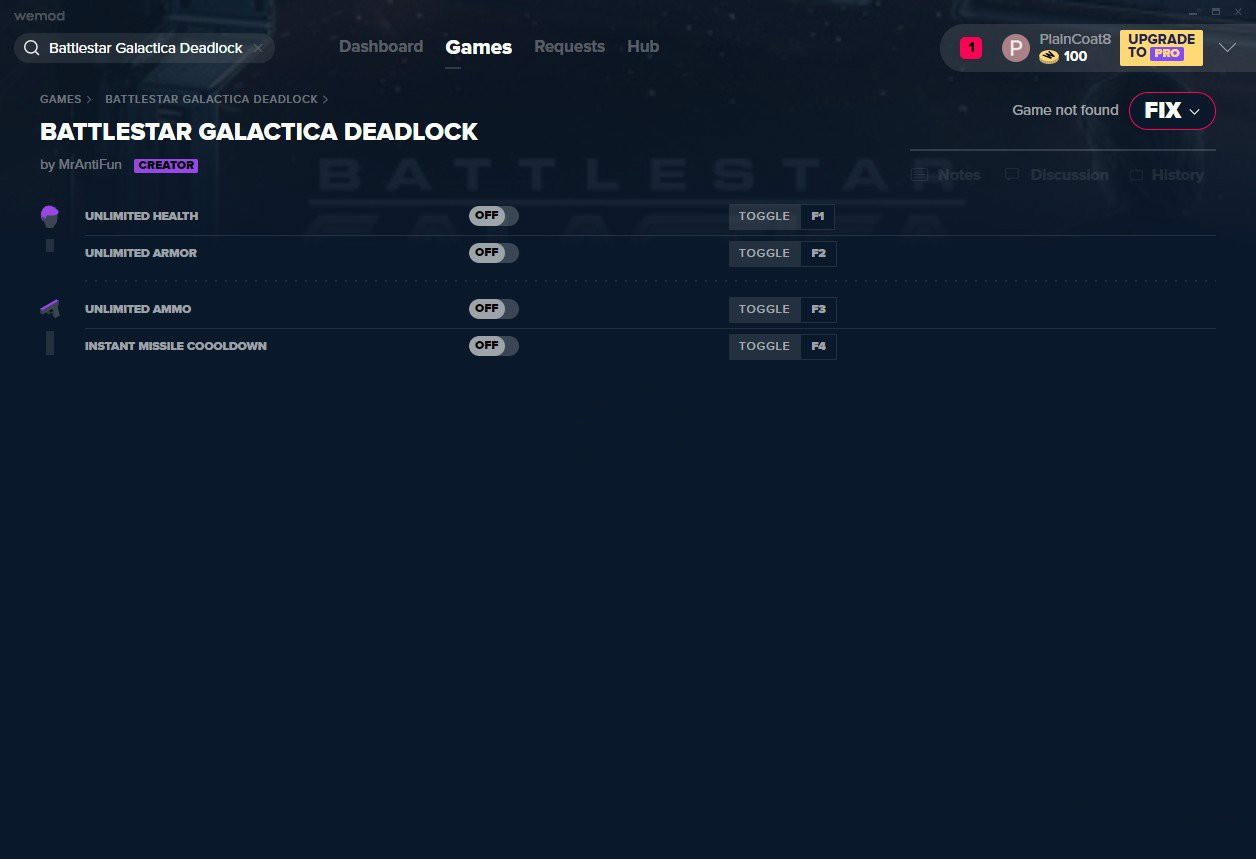
Task: Switch on Unlimited Ammo cheat
Action: 494,309
